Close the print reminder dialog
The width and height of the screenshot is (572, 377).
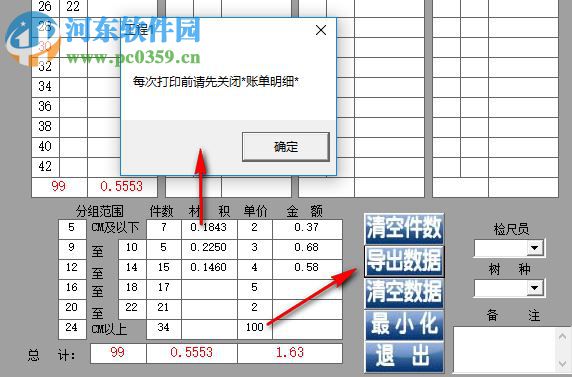click(321, 30)
